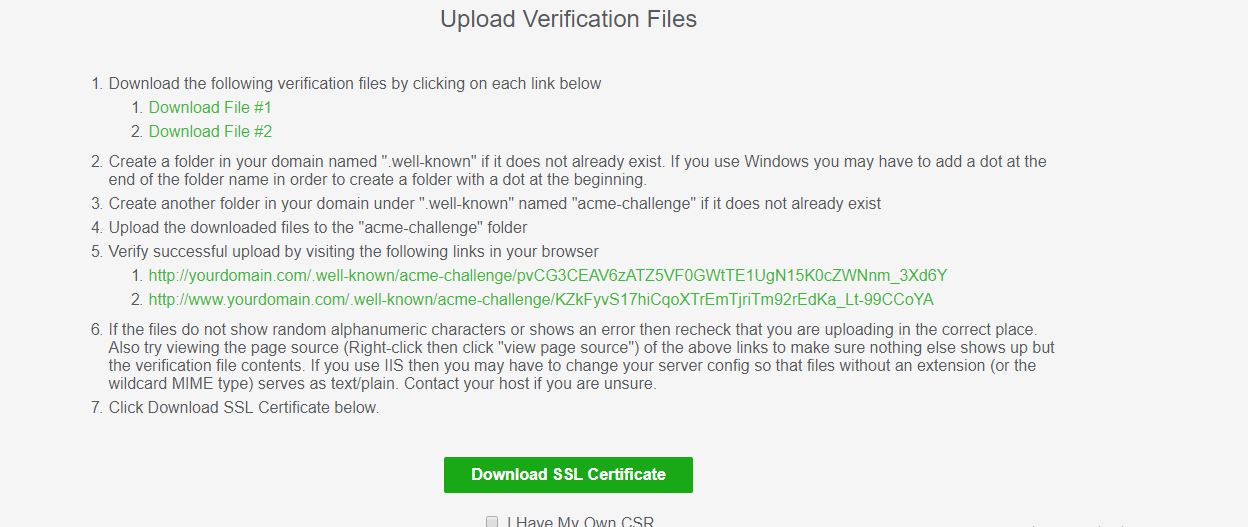Click the I Have My Own CSR label
1248x527 pixels.
(580, 522)
